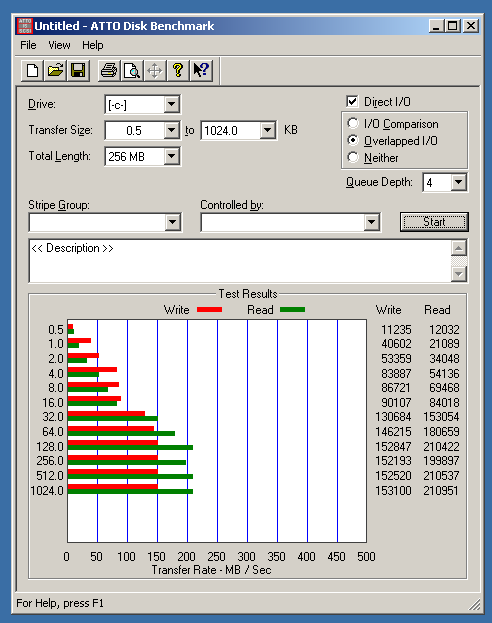Toggle the Direct I/O checkbox
The width and height of the screenshot is (492, 623).
point(352,102)
